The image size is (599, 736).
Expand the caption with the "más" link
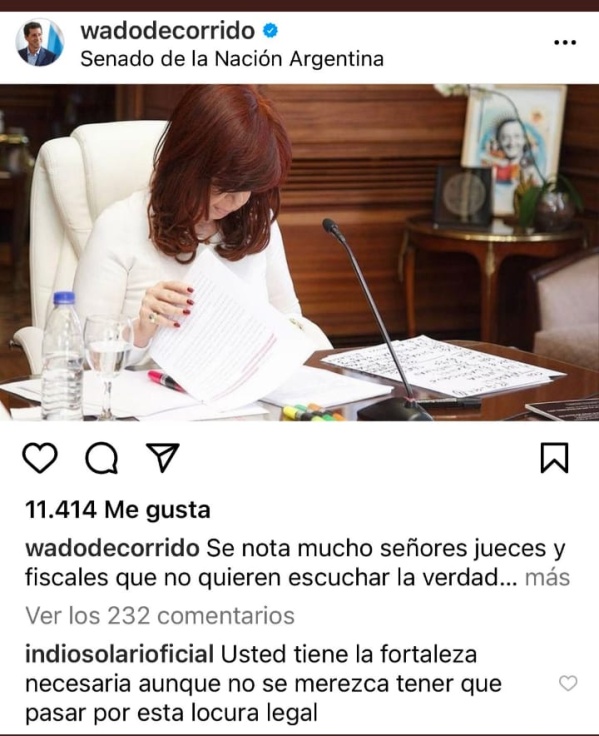tap(547, 578)
